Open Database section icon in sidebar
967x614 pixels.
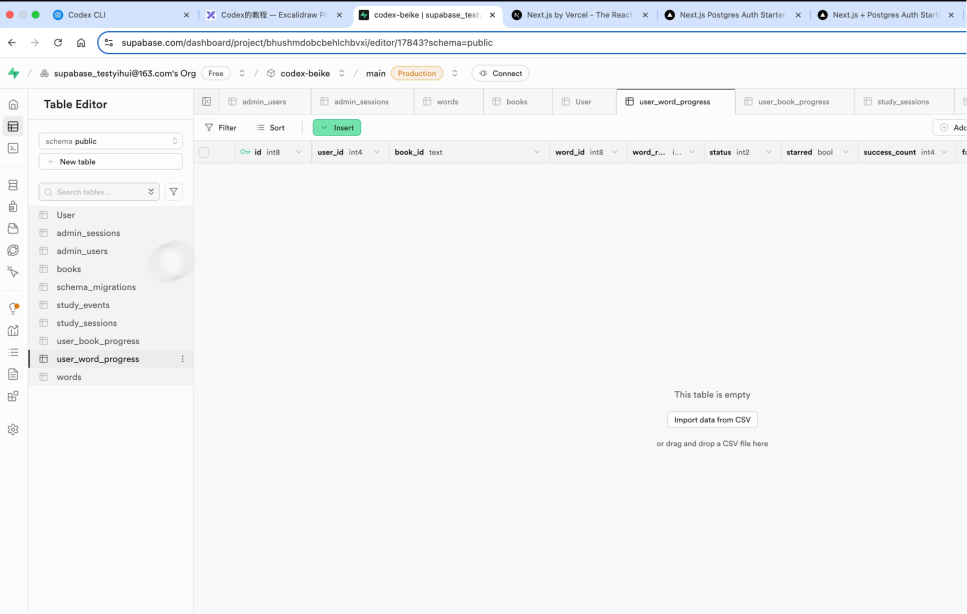click(13, 185)
